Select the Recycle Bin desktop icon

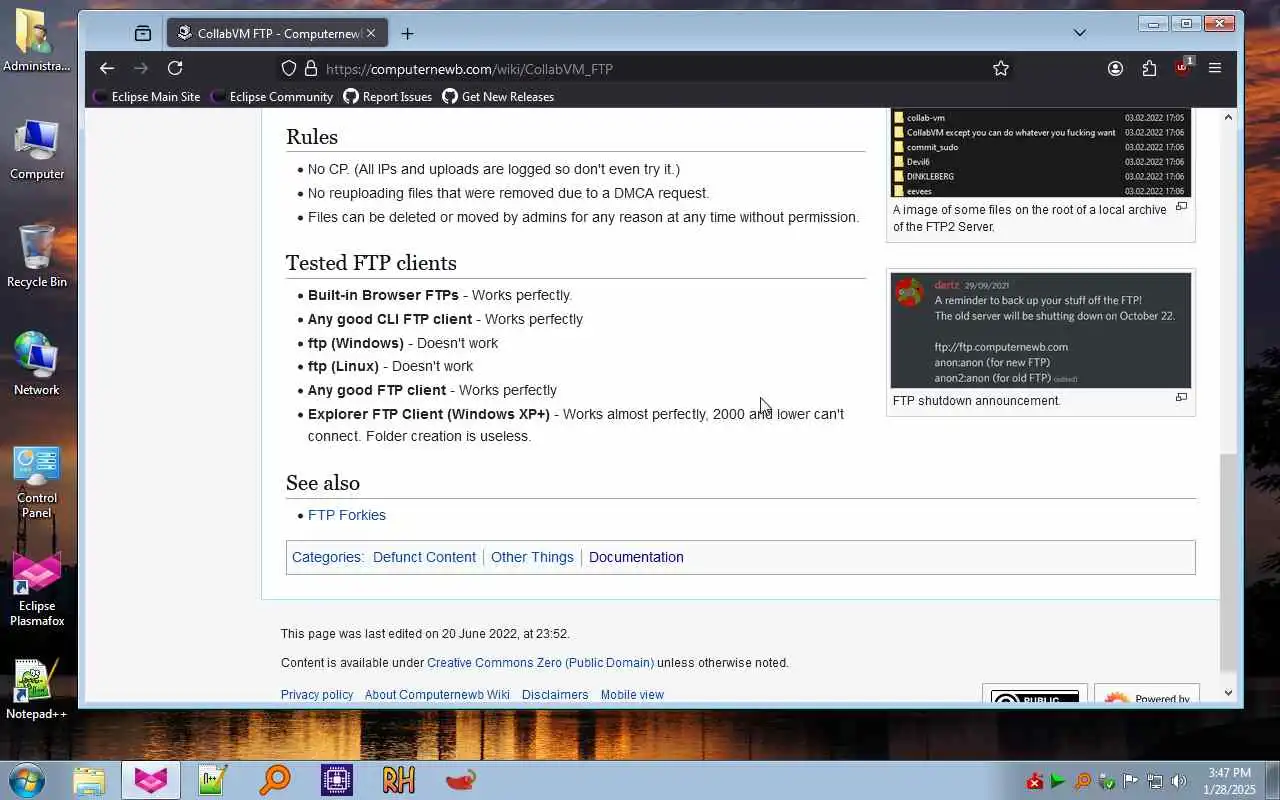click(x=37, y=256)
